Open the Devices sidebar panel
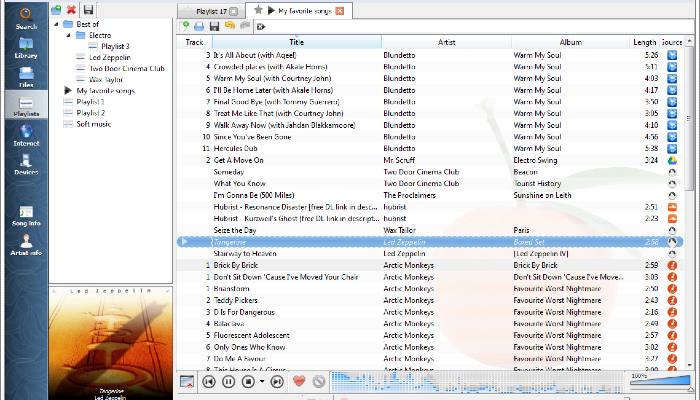The height and width of the screenshot is (400, 700). pos(26,164)
